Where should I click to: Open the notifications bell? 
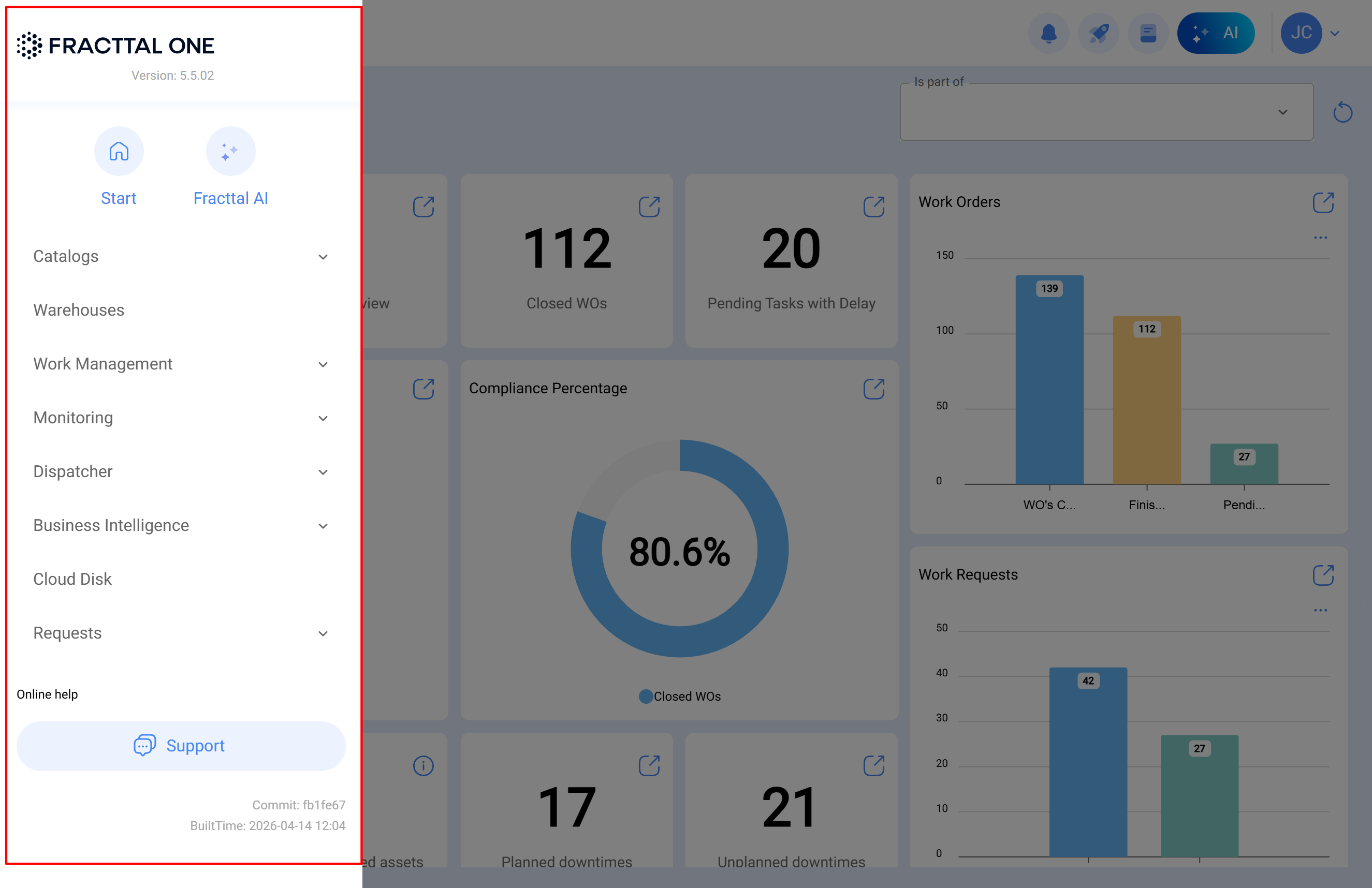(x=1048, y=33)
